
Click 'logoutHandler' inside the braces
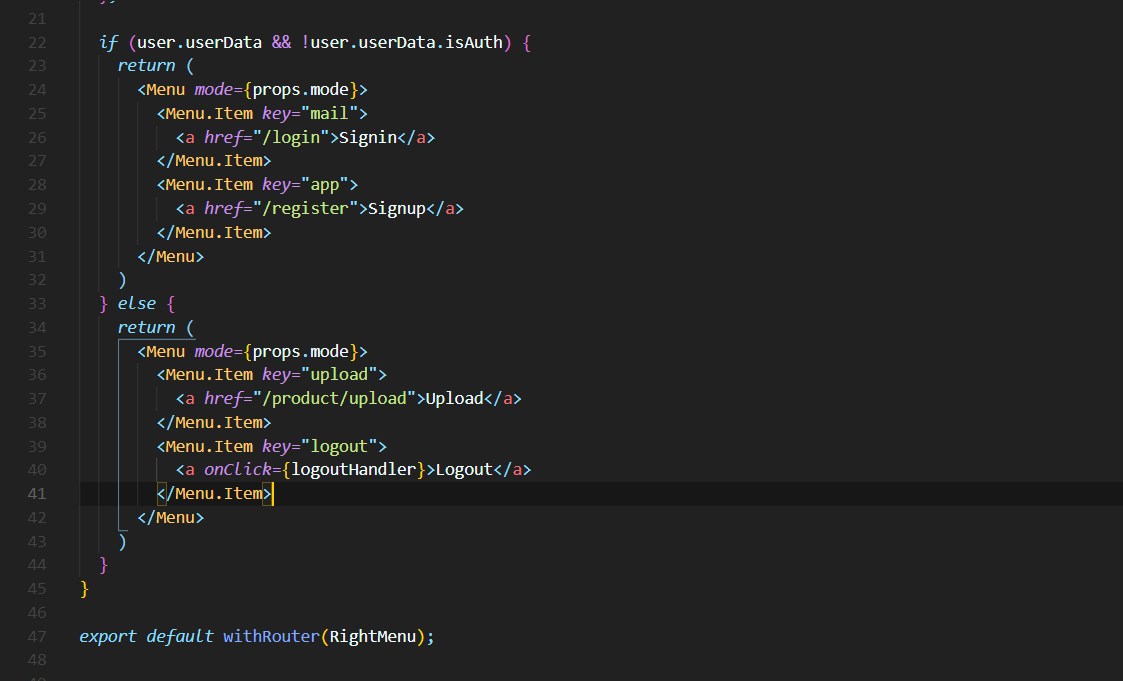pyautogui.click(x=354, y=470)
